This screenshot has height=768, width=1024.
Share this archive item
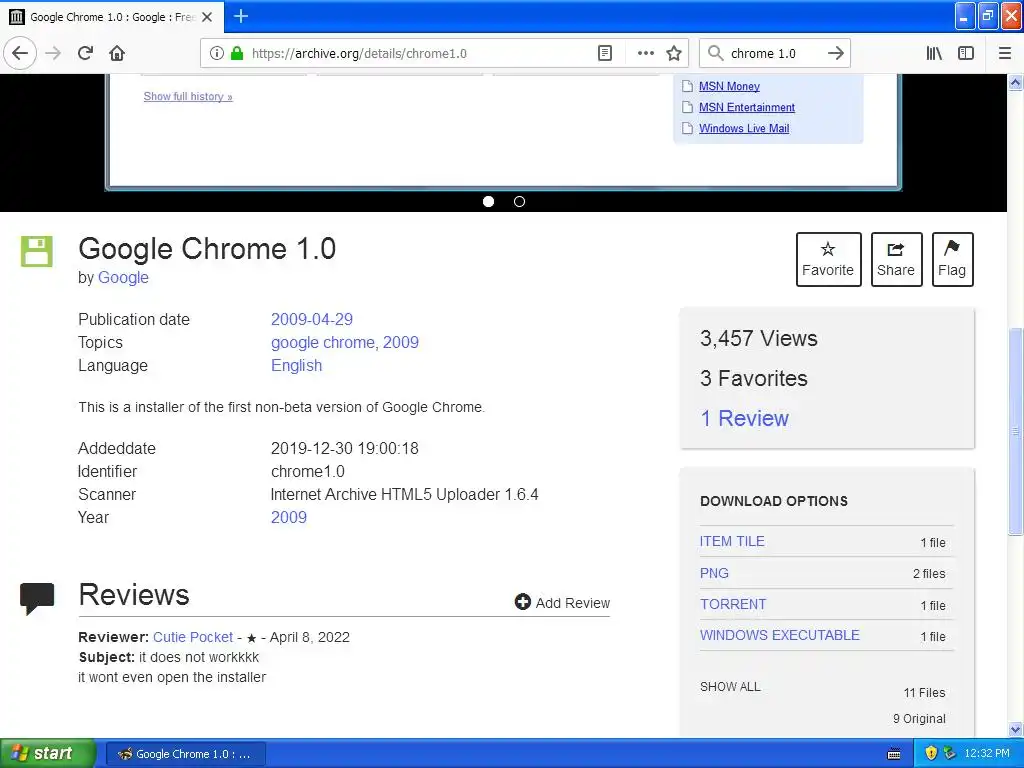(x=896, y=259)
